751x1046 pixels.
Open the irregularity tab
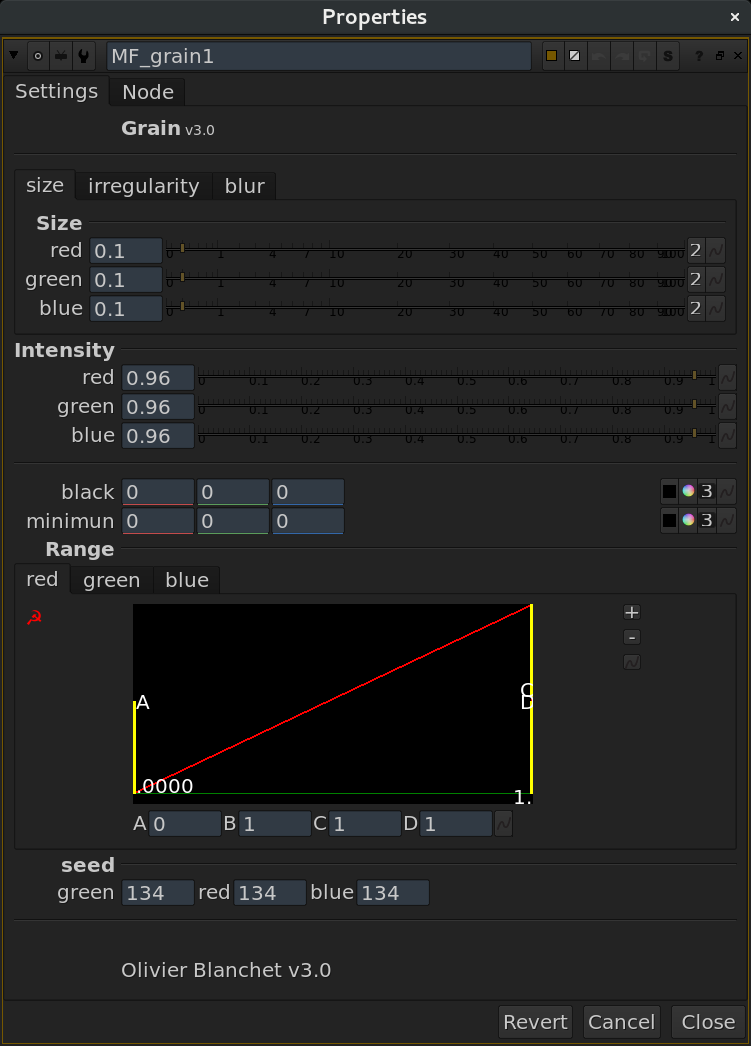[143, 186]
